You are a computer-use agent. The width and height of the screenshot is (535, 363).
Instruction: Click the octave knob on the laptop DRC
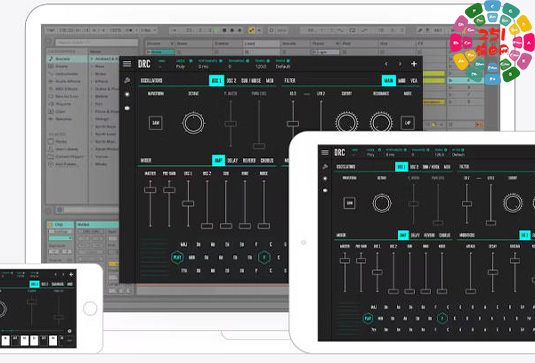click(x=193, y=123)
